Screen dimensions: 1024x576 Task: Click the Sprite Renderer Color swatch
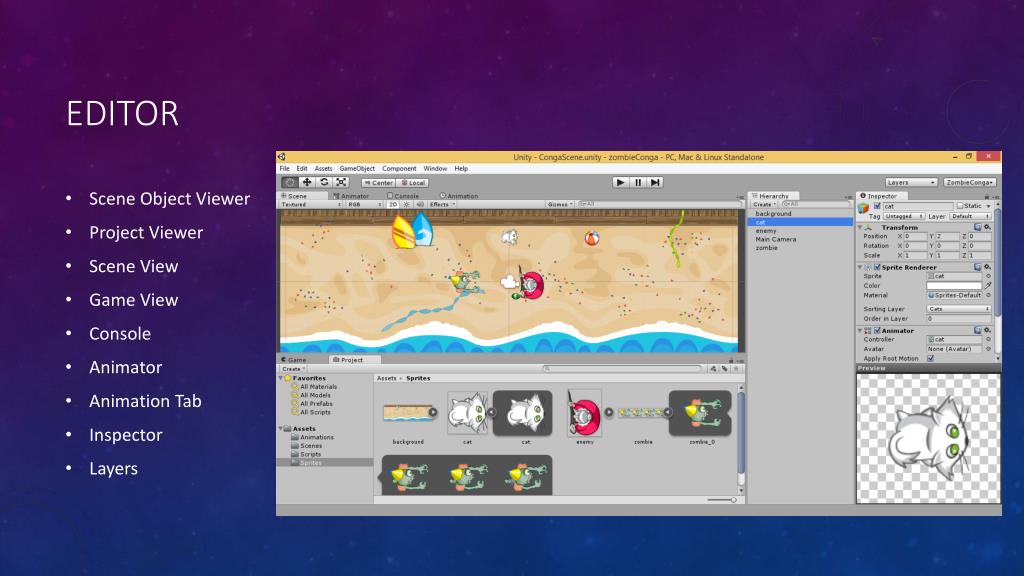[x=954, y=285]
